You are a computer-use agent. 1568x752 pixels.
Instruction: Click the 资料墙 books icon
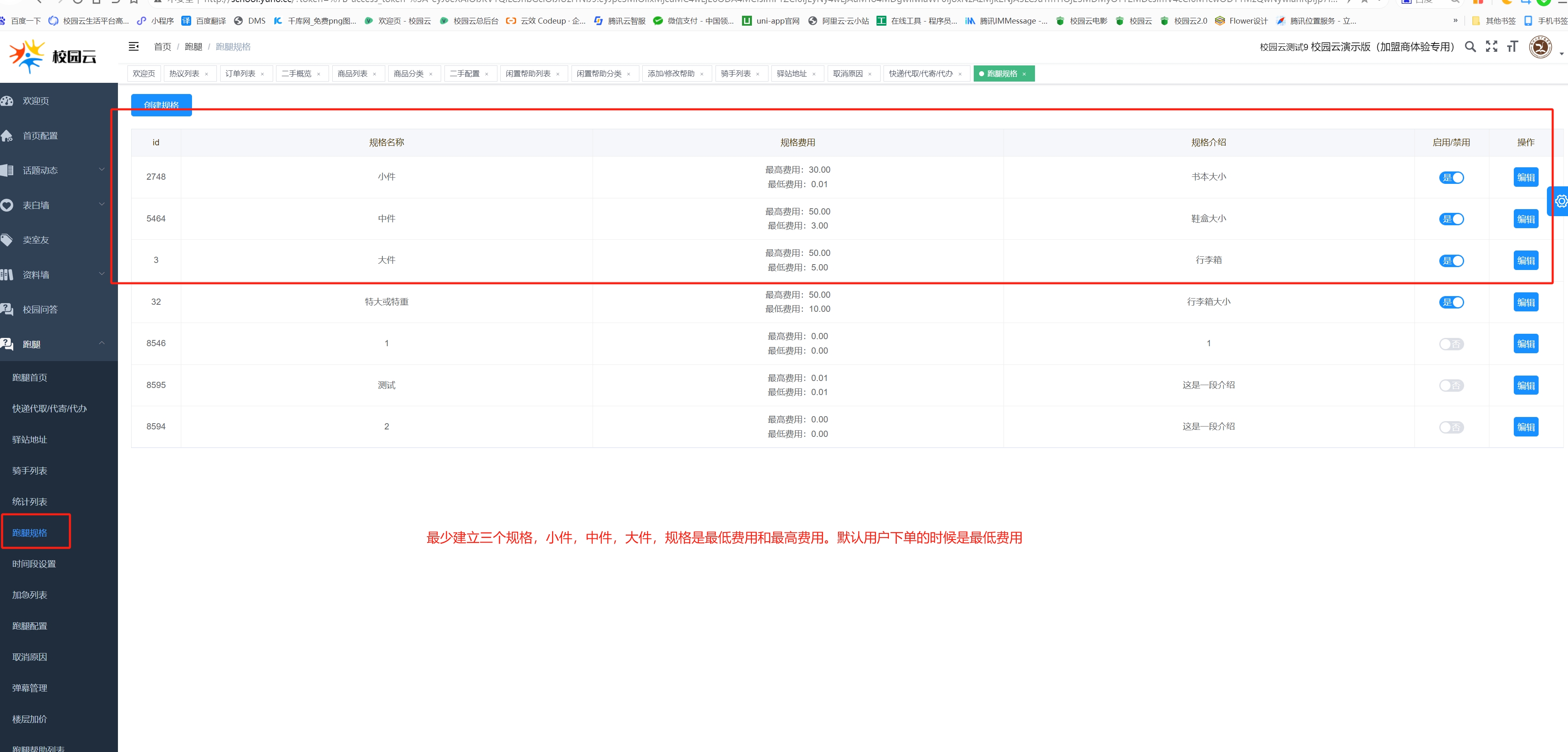click(7, 275)
